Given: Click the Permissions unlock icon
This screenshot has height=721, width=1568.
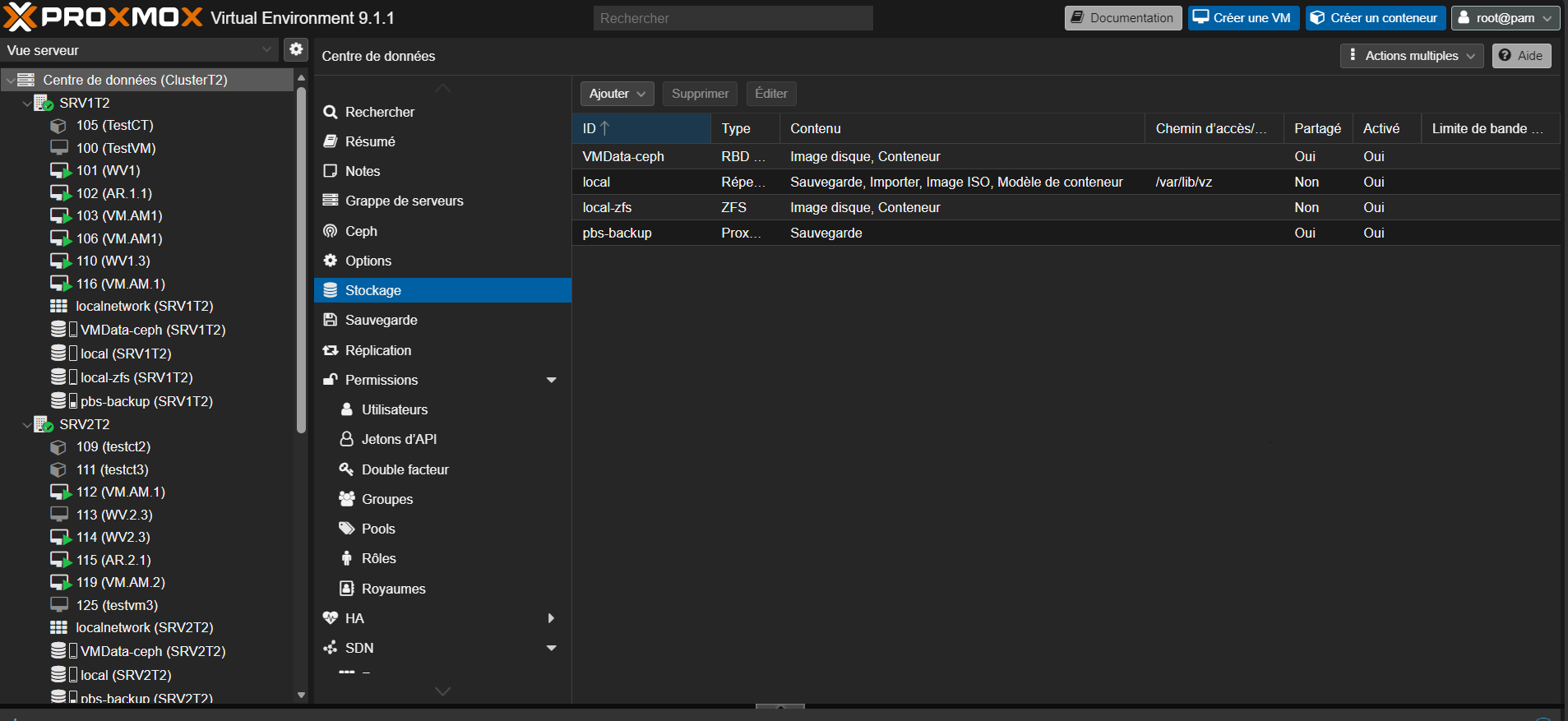Looking at the screenshot, I should pyautogui.click(x=331, y=380).
